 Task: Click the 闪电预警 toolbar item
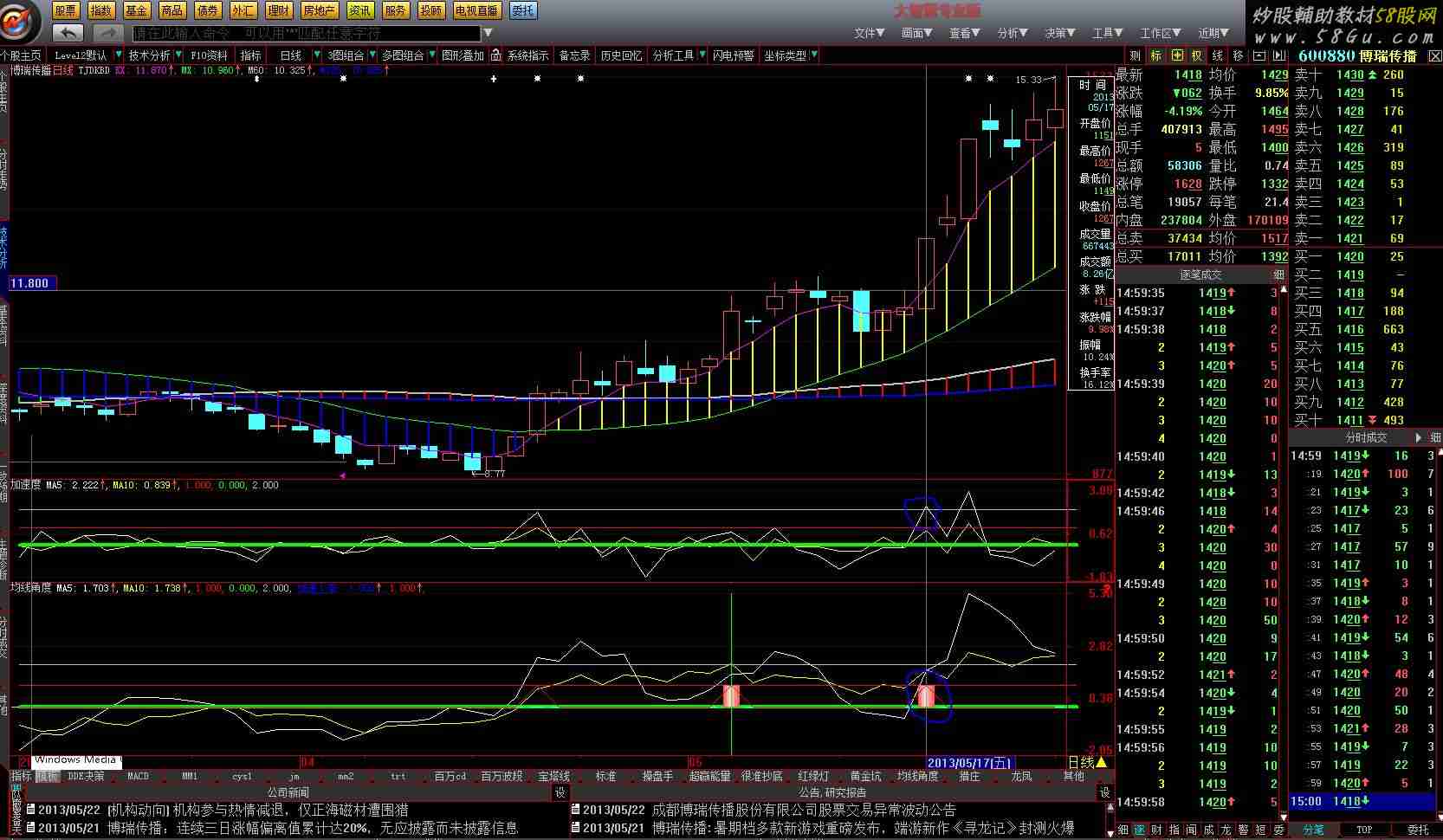(733, 55)
